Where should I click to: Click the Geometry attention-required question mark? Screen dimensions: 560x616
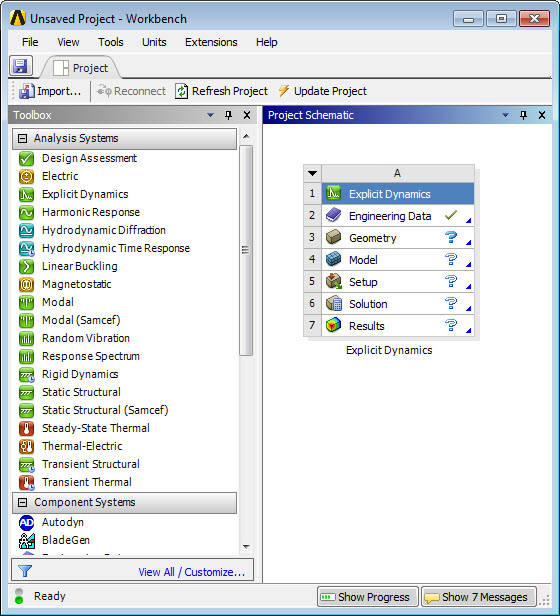click(x=451, y=237)
